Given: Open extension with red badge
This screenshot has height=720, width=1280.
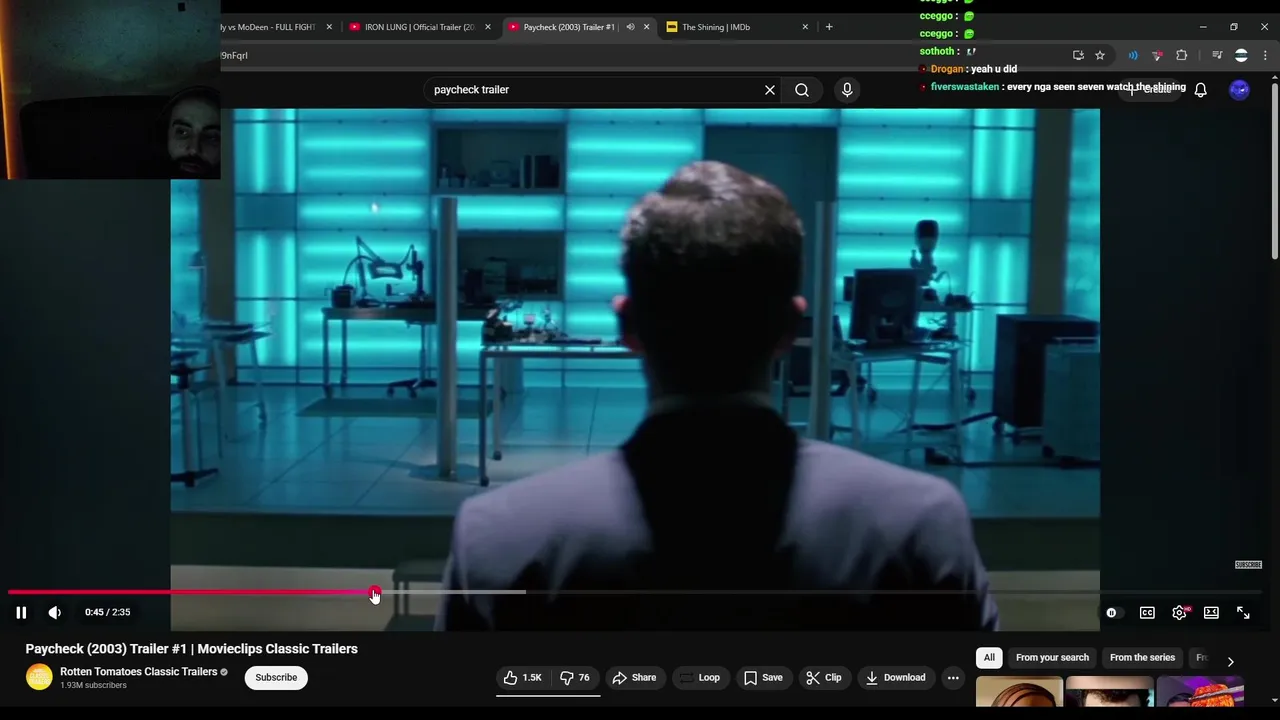Looking at the screenshot, I should [x=1157, y=56].
